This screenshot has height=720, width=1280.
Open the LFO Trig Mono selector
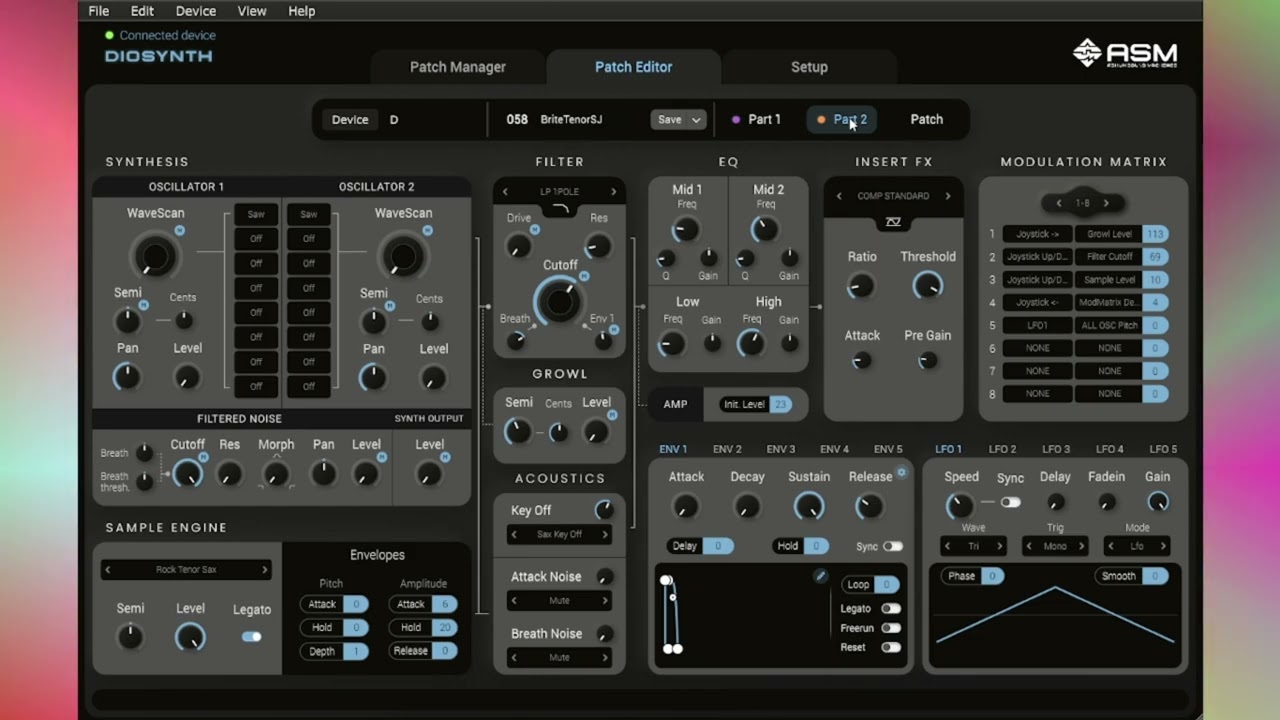[1055, 546]
